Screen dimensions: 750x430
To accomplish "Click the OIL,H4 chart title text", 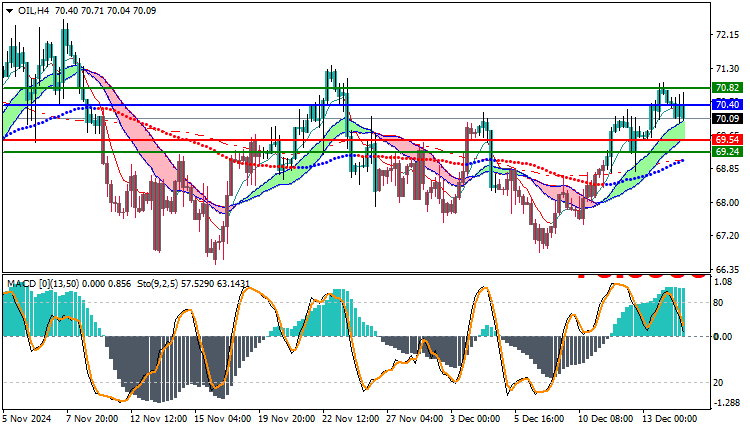I will (33, 11).
